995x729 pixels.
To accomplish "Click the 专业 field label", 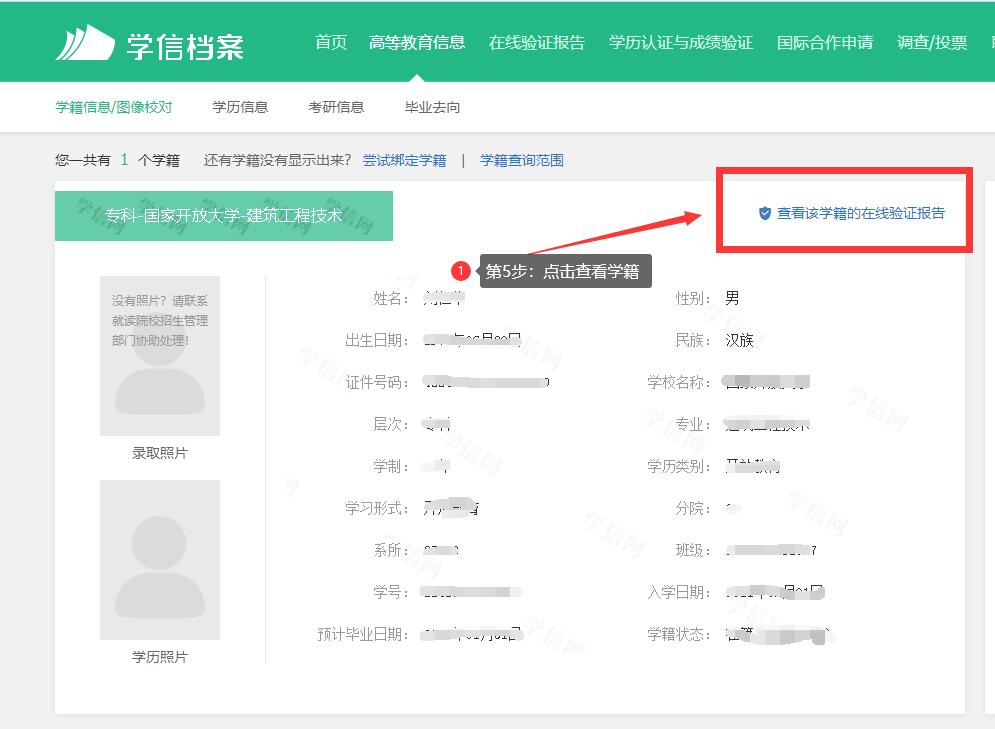I will [x=693, y=424].
